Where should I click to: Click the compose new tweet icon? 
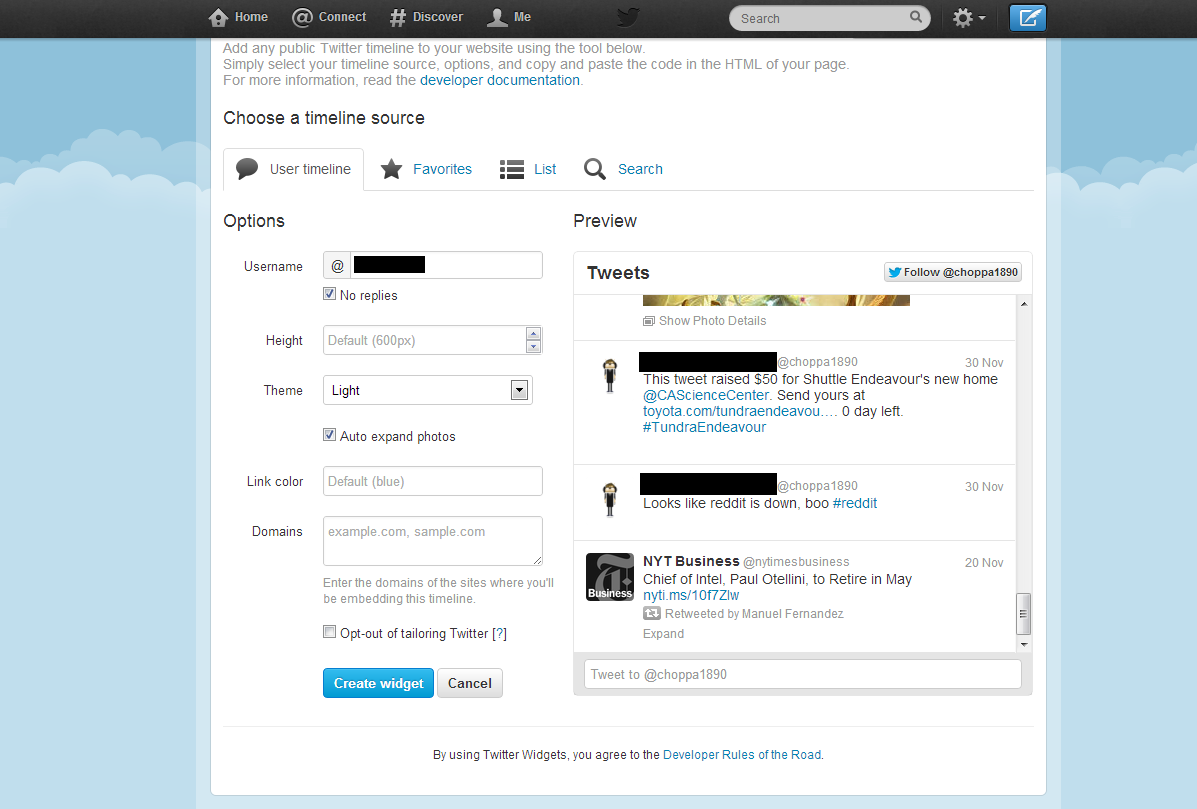(x=1028, y=18)
